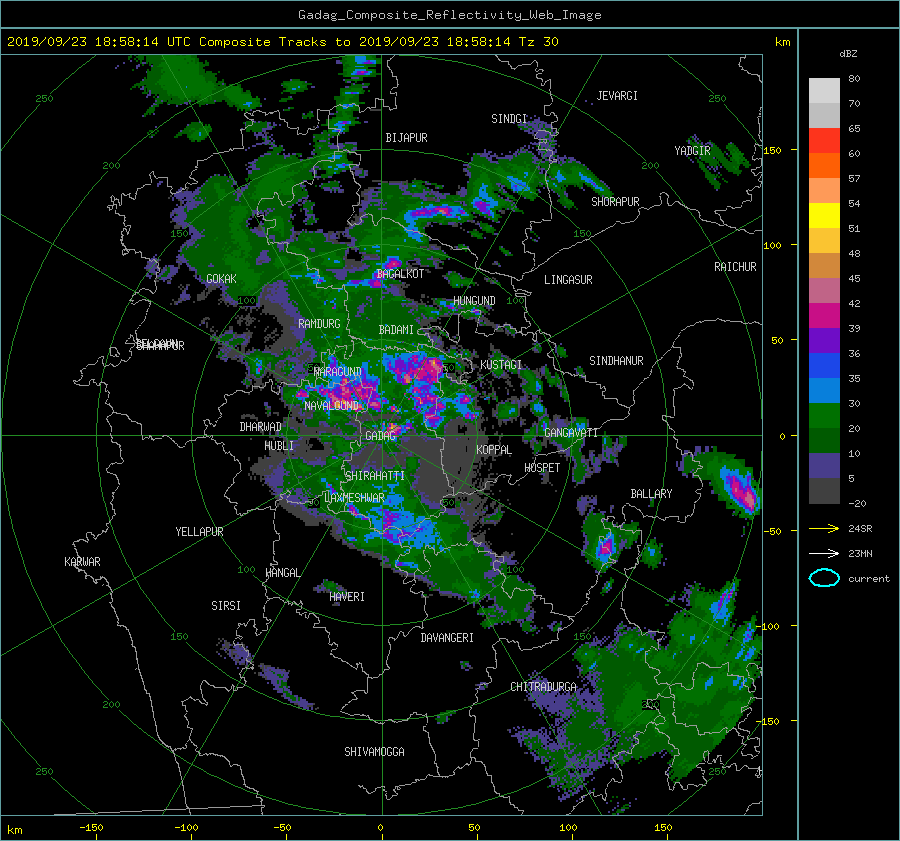The image size is (900, 841).
Task: Click the Gadag_Composite_Reflectivity_Web_Image title
Action: point(449,15)
